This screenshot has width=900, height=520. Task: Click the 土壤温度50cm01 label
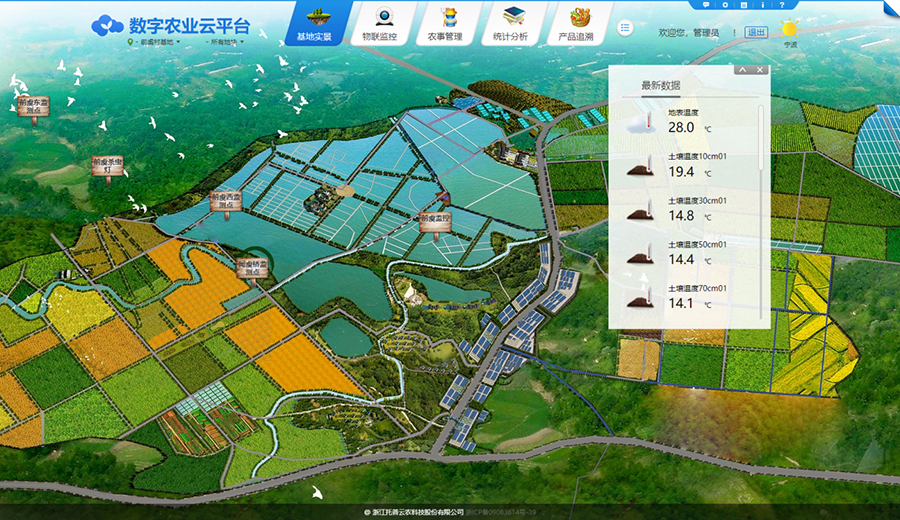click(x=697, y=245)
